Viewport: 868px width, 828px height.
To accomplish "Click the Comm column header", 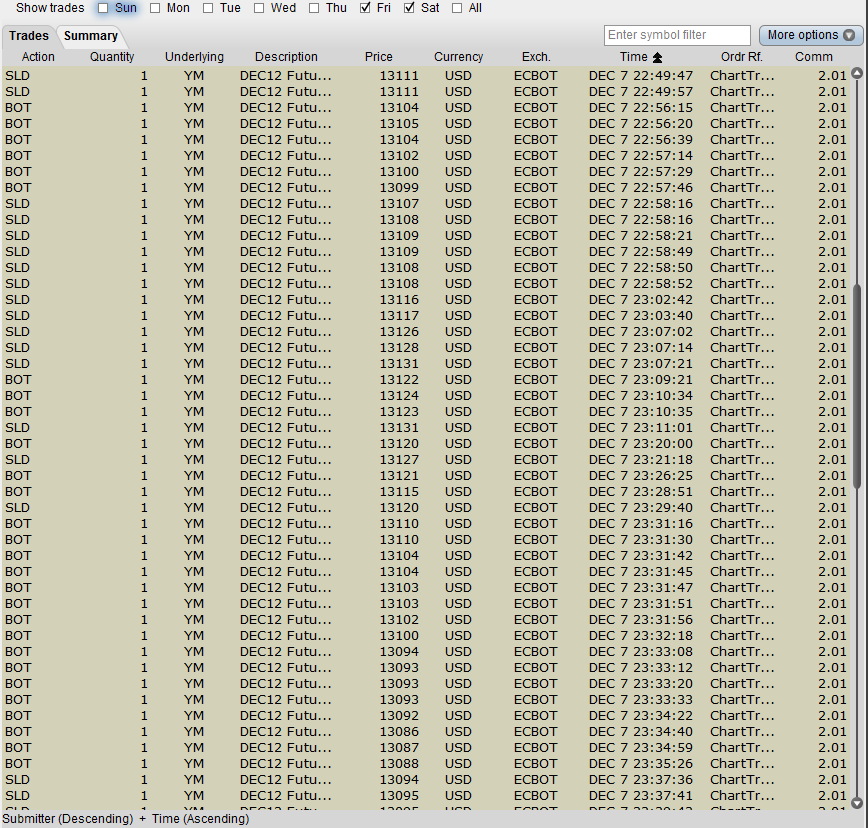I will coord(814,57).
